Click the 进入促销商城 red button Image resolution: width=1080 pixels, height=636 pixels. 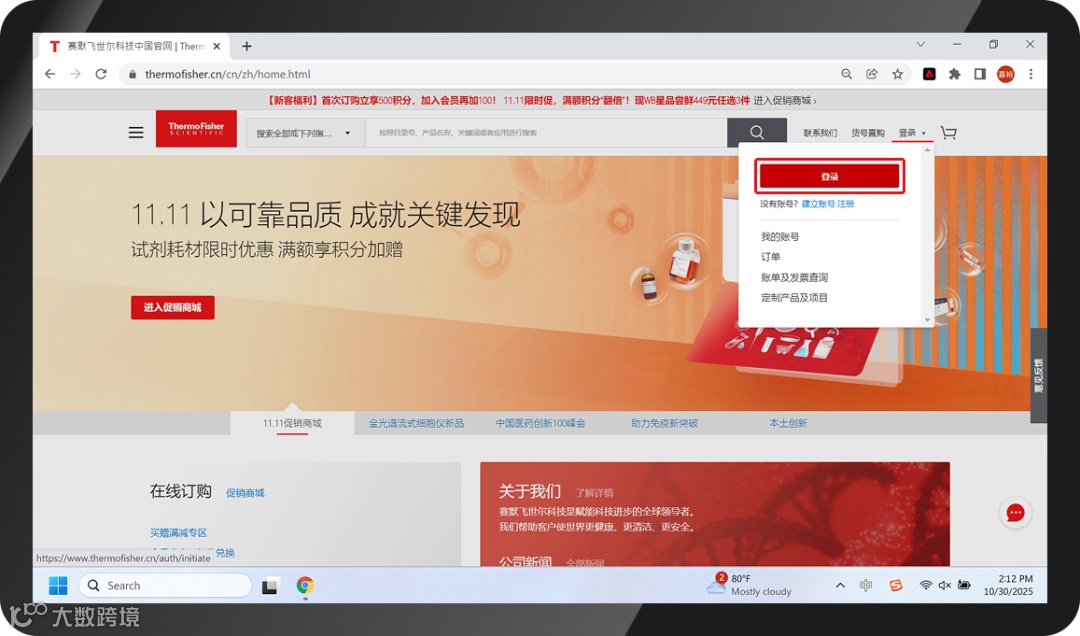pyautogui.click(x=173, y=307)
